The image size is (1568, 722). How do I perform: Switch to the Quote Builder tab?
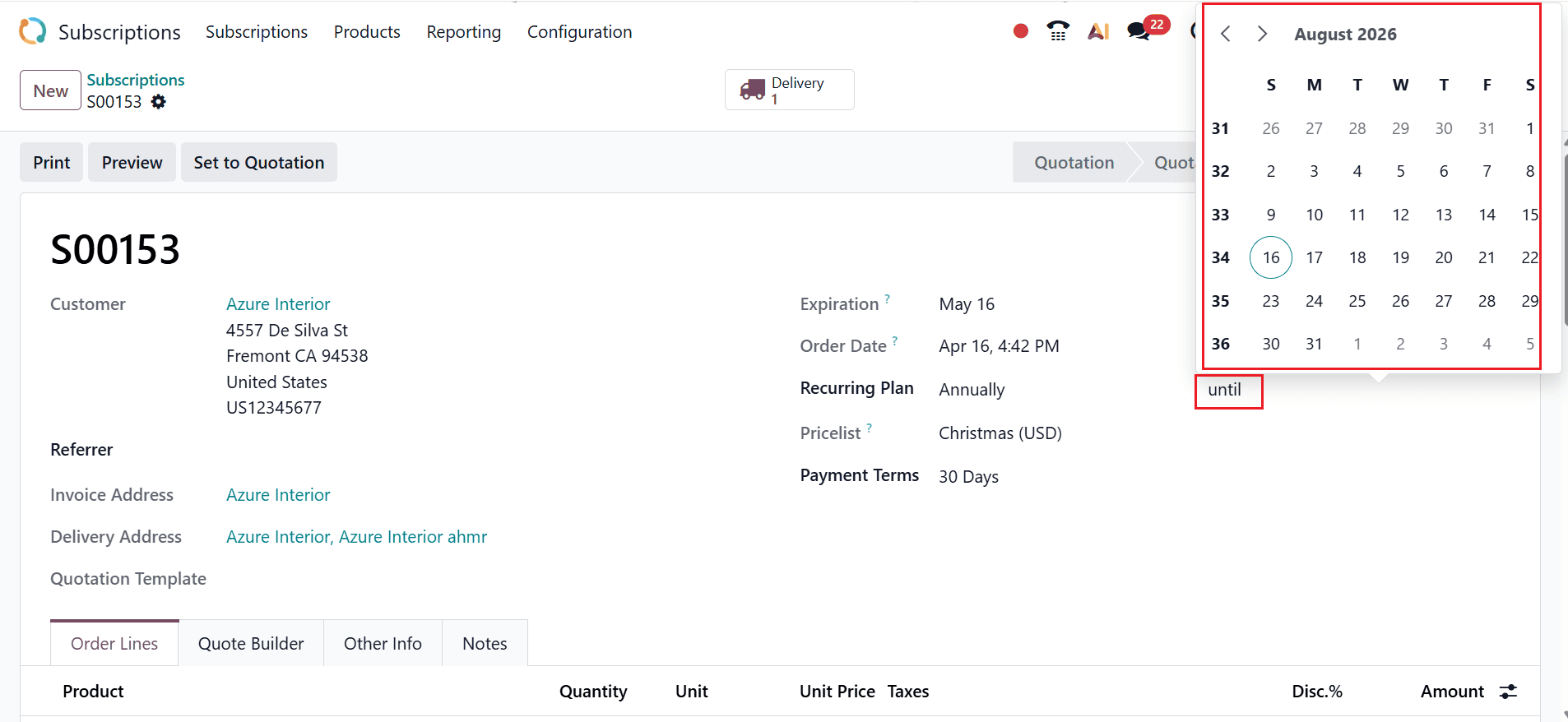pos(251,643)
